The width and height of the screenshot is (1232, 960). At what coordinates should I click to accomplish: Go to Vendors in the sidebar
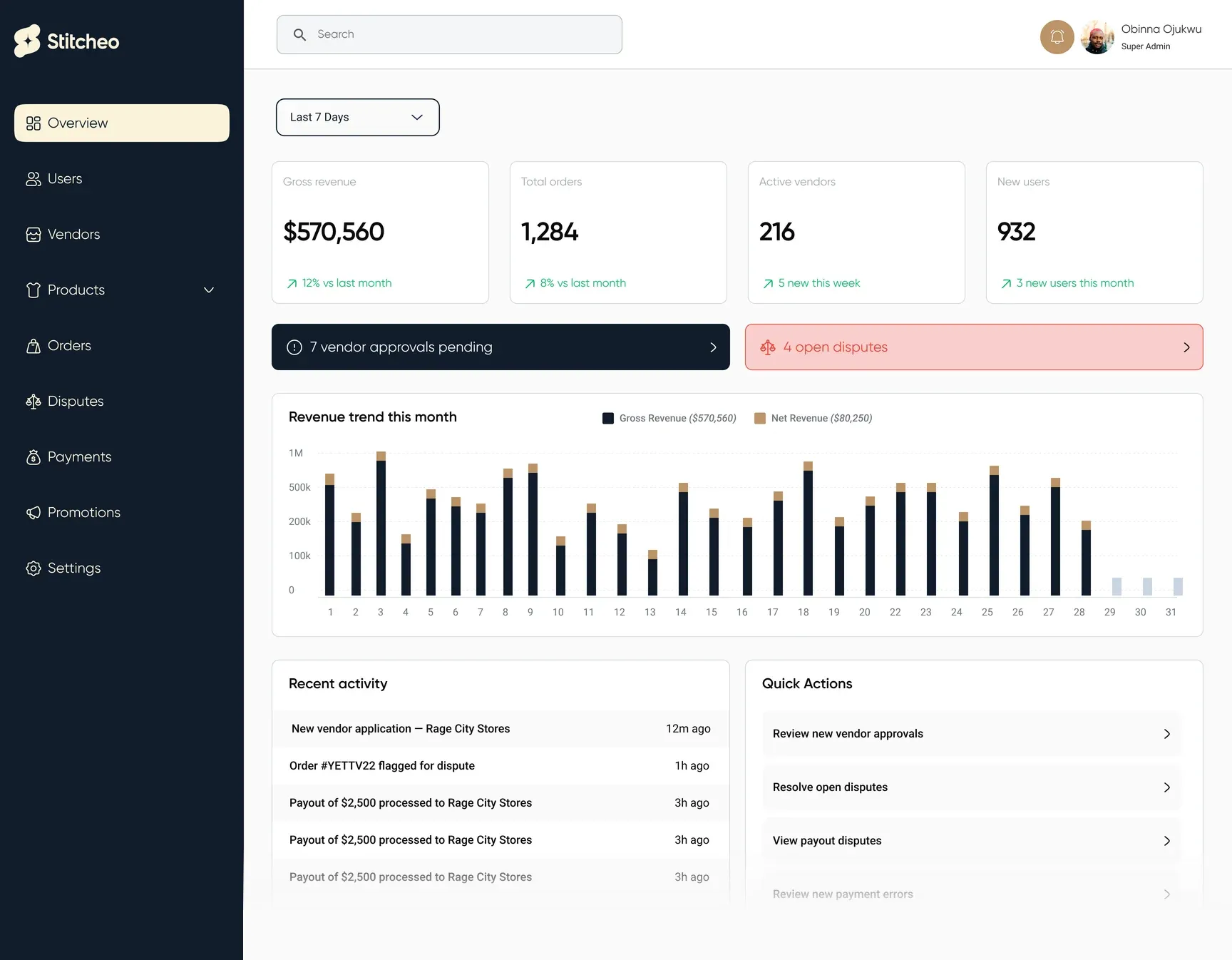[x=122, y=235]
